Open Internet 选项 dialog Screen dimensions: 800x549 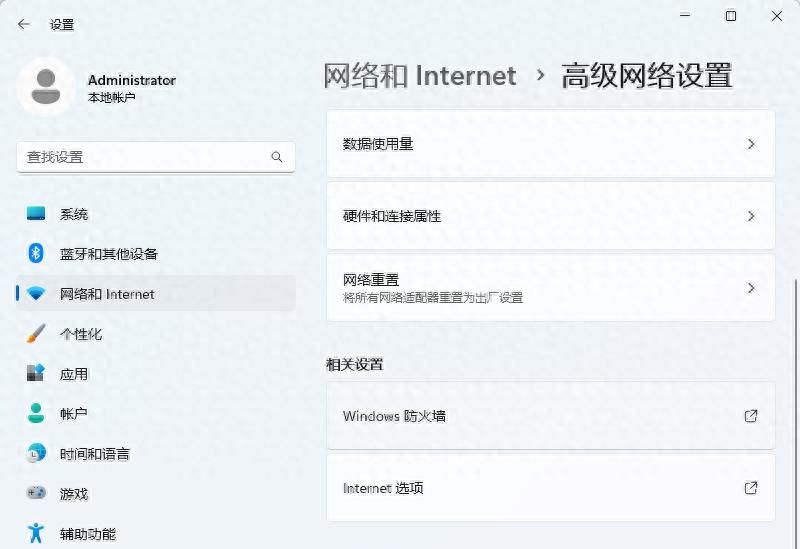(551, 488)
